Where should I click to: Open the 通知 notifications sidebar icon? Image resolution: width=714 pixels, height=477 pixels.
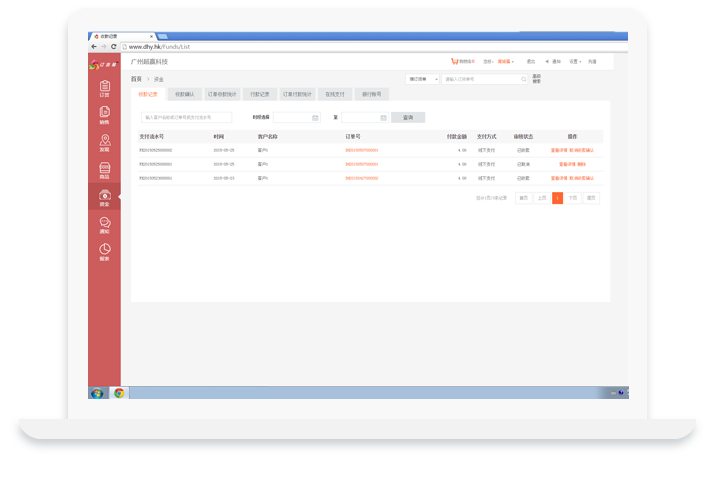coord(104,225)
